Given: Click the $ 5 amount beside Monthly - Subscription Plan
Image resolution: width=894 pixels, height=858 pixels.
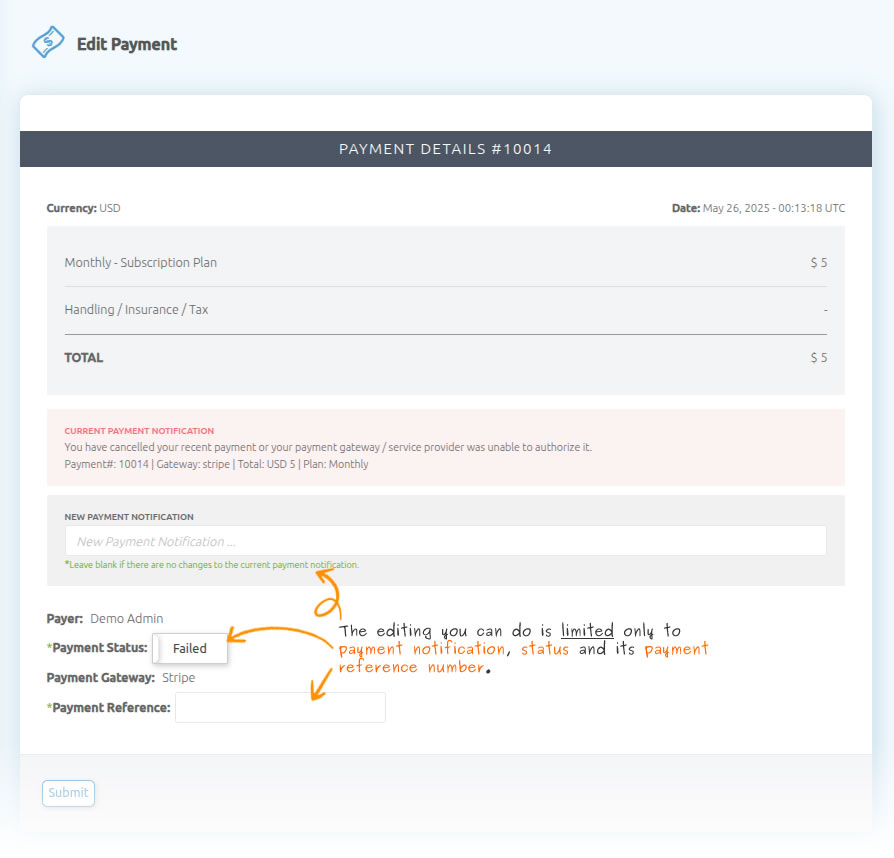Looking at the screenshot, I should [x=819, y=263].
